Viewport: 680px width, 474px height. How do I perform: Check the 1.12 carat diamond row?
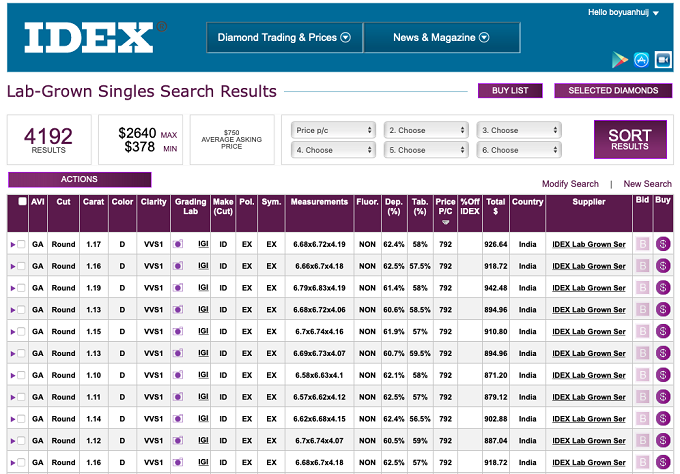[21, 441]
